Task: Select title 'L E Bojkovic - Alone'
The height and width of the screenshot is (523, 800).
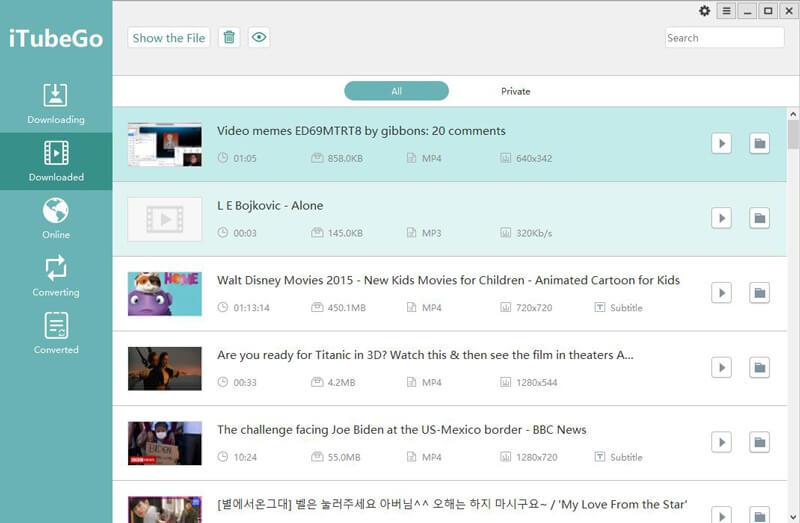Action: click(270, 206)
